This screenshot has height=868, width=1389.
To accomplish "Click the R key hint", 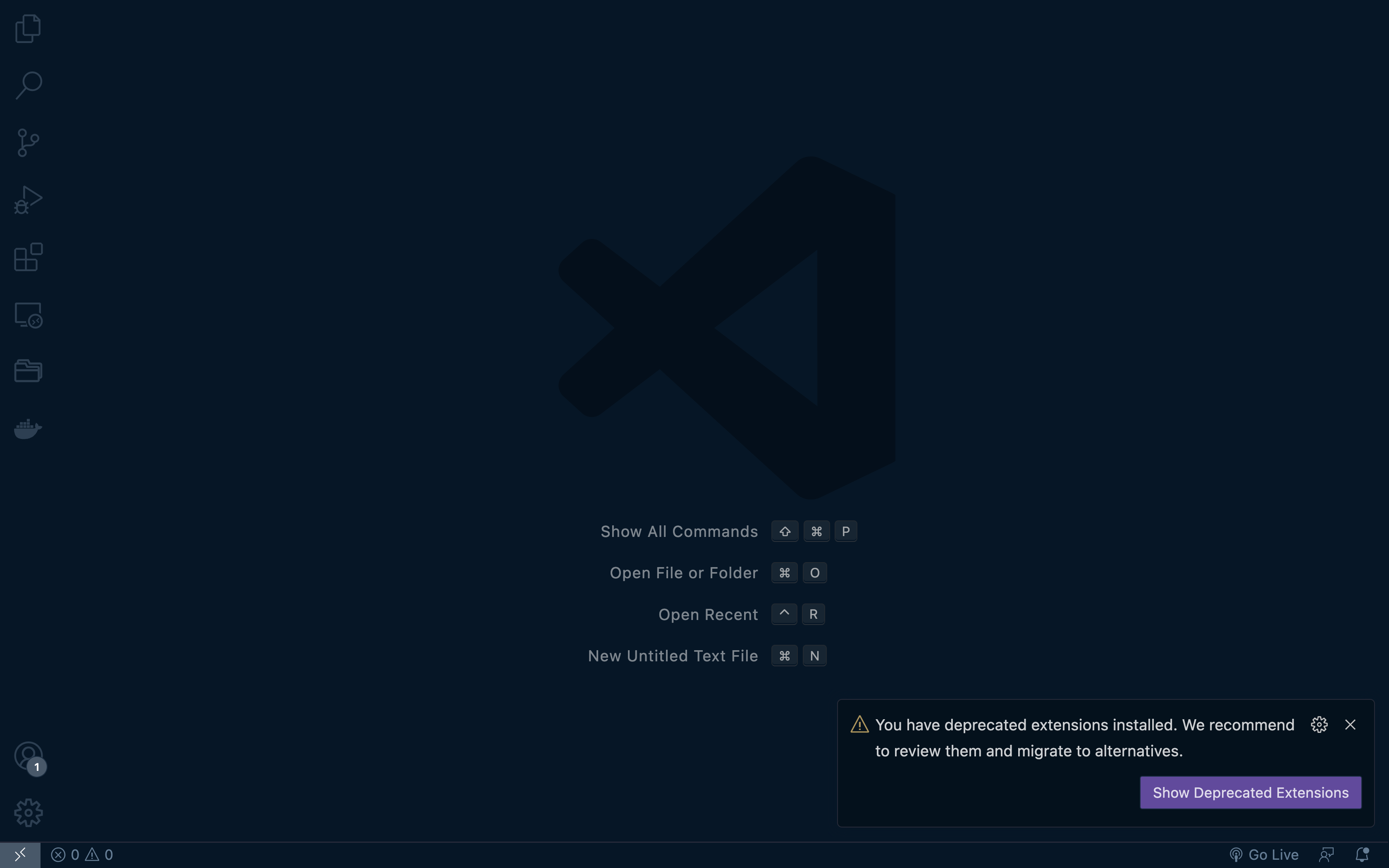I will tap(813, 614).
